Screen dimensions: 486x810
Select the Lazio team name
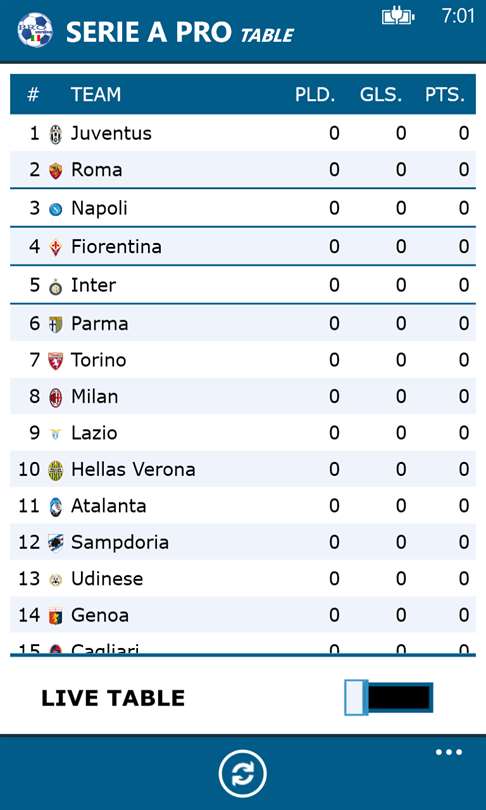(x=94, y=433)
